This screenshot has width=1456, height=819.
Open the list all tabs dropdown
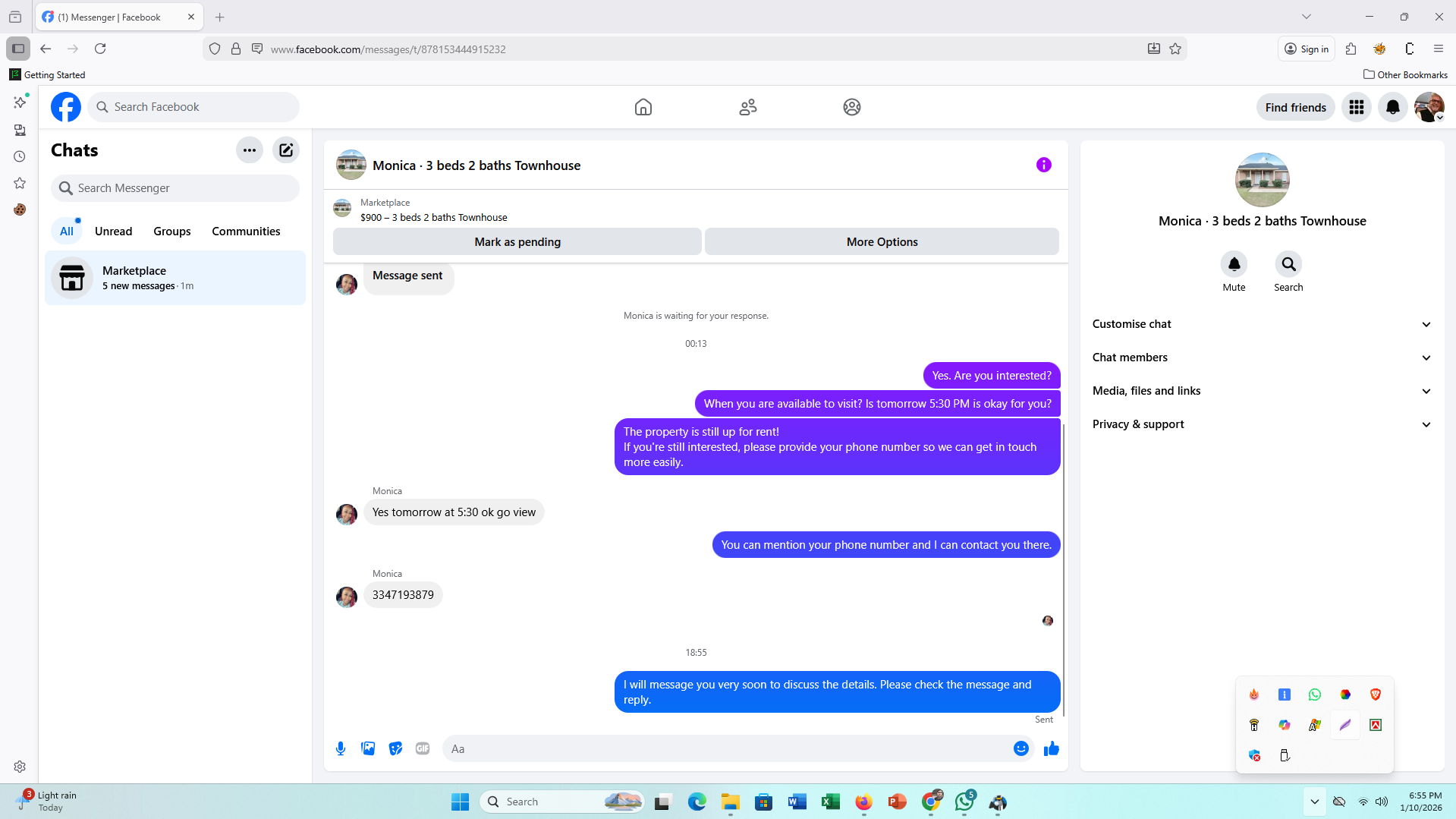(x=1307, y=17)
